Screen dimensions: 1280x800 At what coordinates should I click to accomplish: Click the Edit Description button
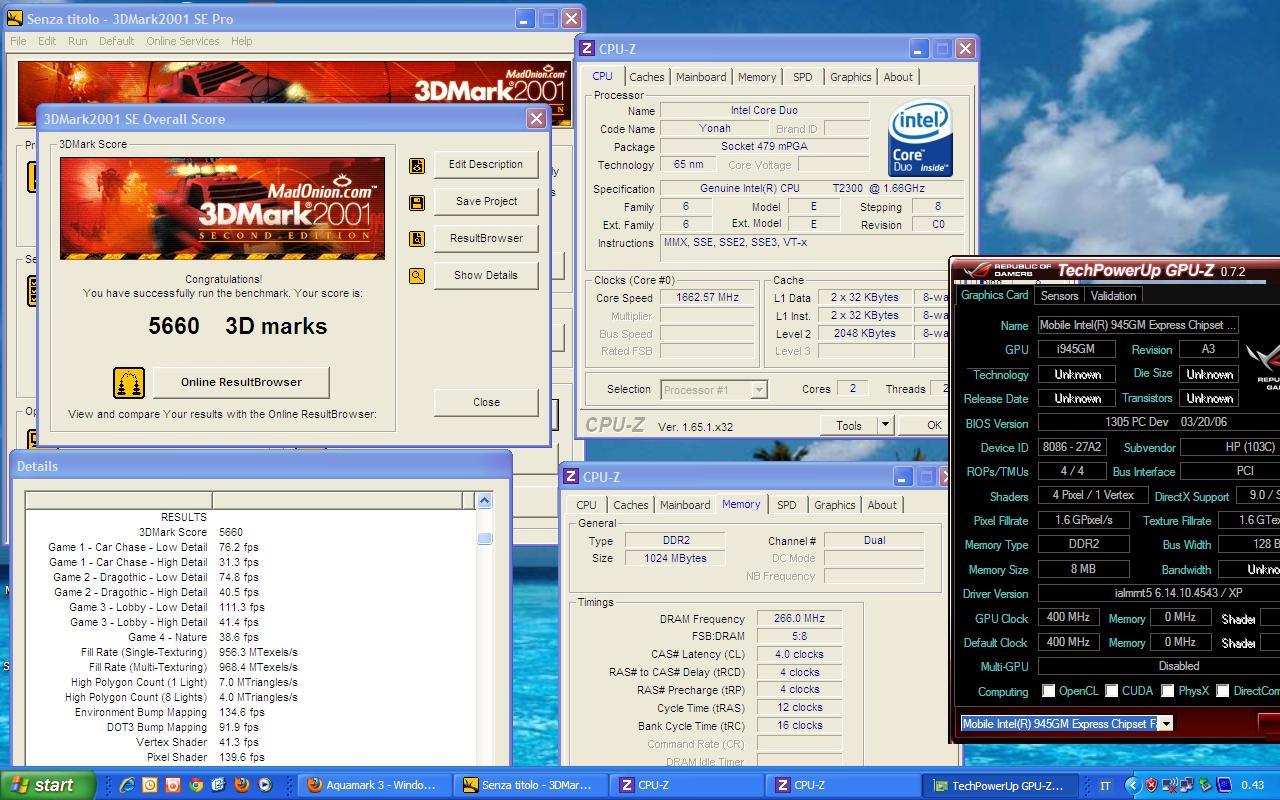(x=486, y=165)
